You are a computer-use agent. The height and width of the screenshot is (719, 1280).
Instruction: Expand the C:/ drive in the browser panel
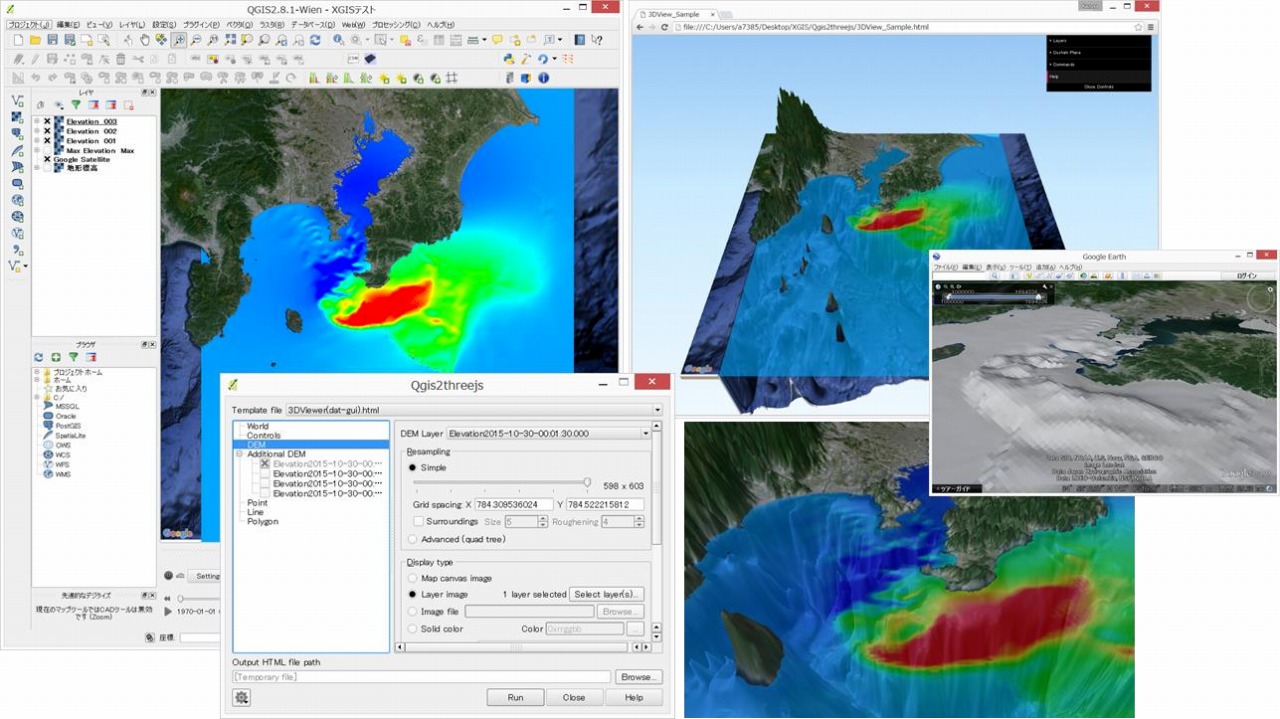37,398
